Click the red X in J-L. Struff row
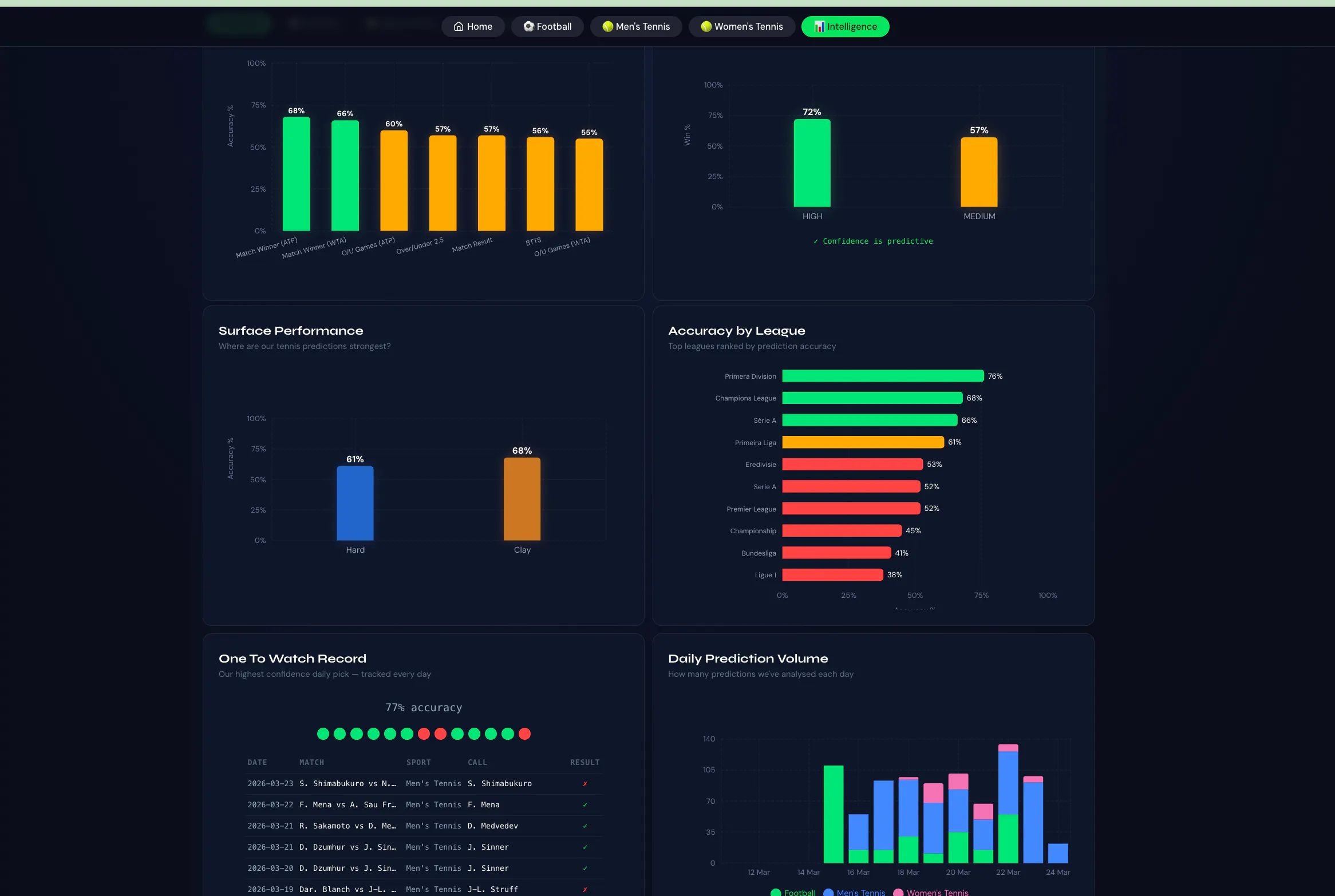Screen dimensions: 1335x896 [x=585, y=890]
